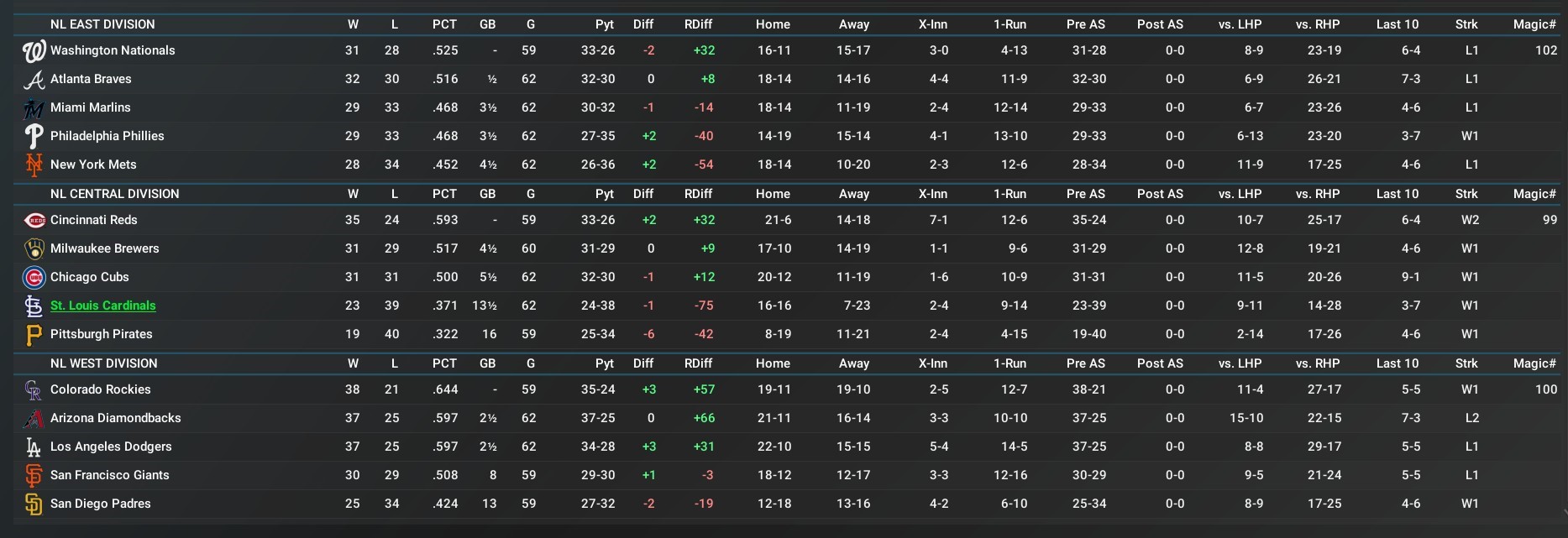
Task: Sort NL Central by vs. LHP header
Action: tap(1240, 194)
